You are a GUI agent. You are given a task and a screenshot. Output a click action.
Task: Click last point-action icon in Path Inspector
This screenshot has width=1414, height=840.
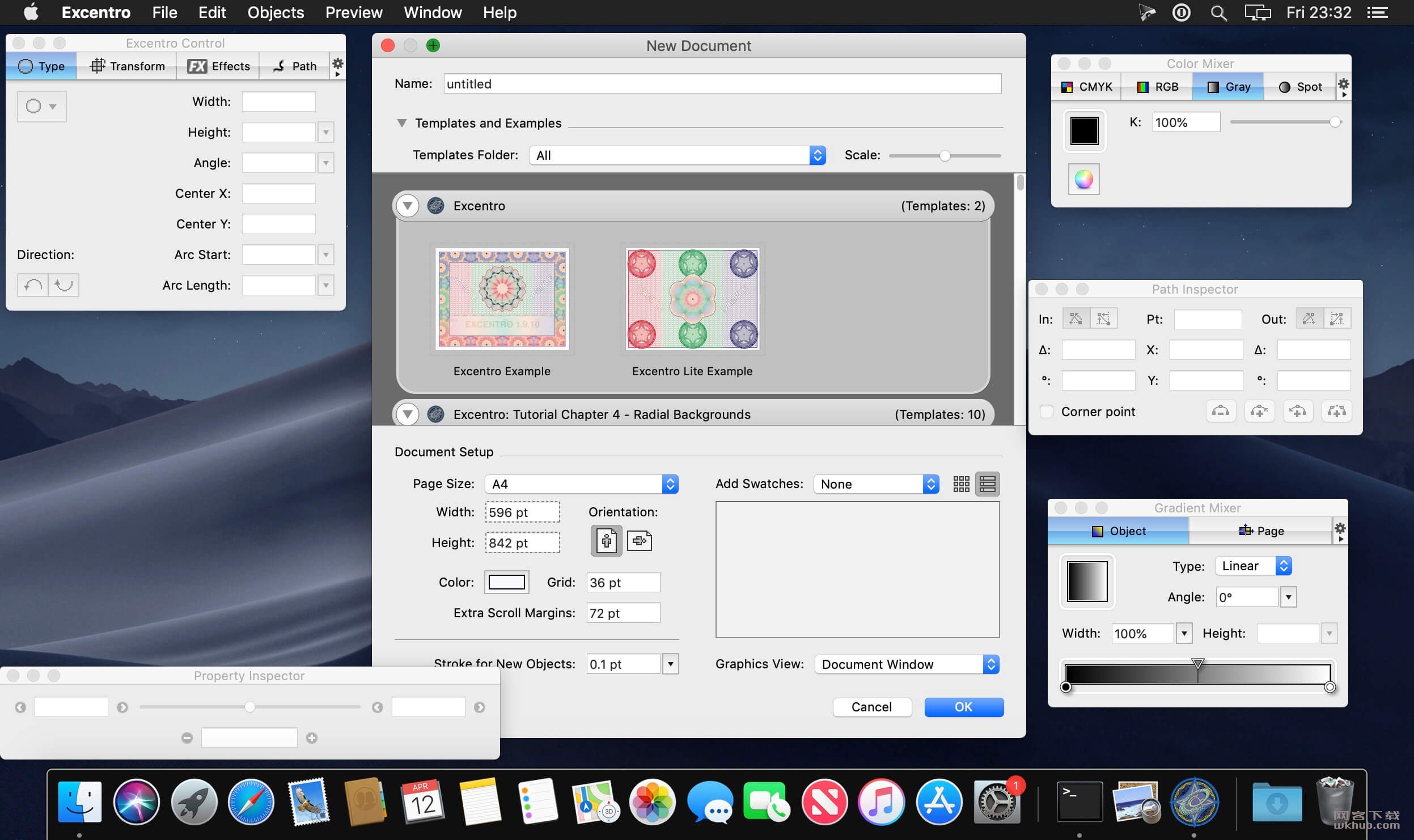(1336, 411)
